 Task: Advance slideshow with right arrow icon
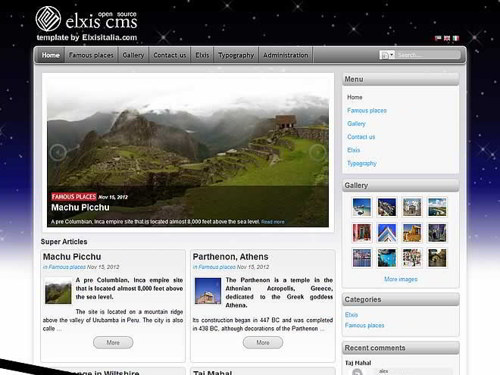pyautogui.click(x=317, y=152)
